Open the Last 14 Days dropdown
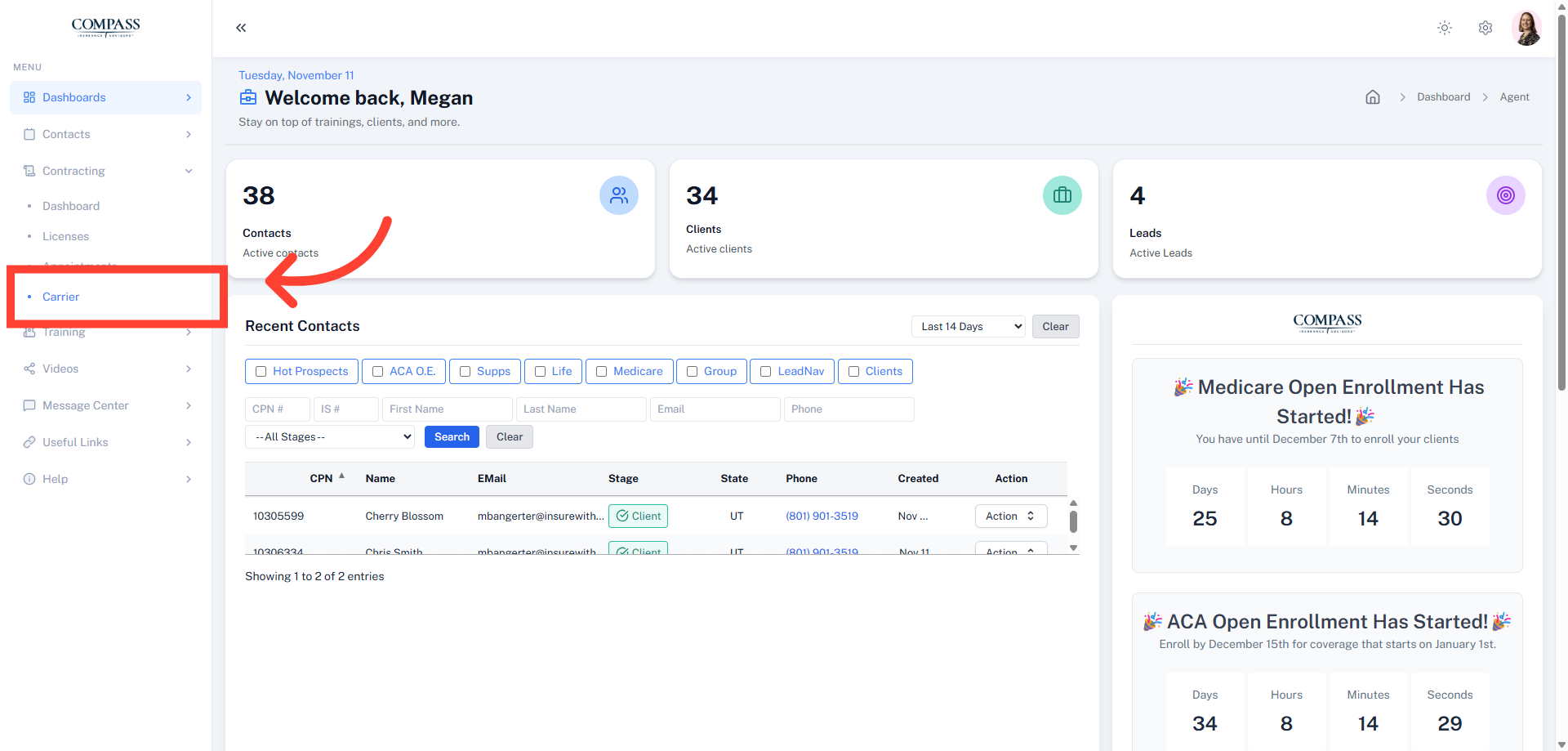1568x751 pixels. point(968,327)
